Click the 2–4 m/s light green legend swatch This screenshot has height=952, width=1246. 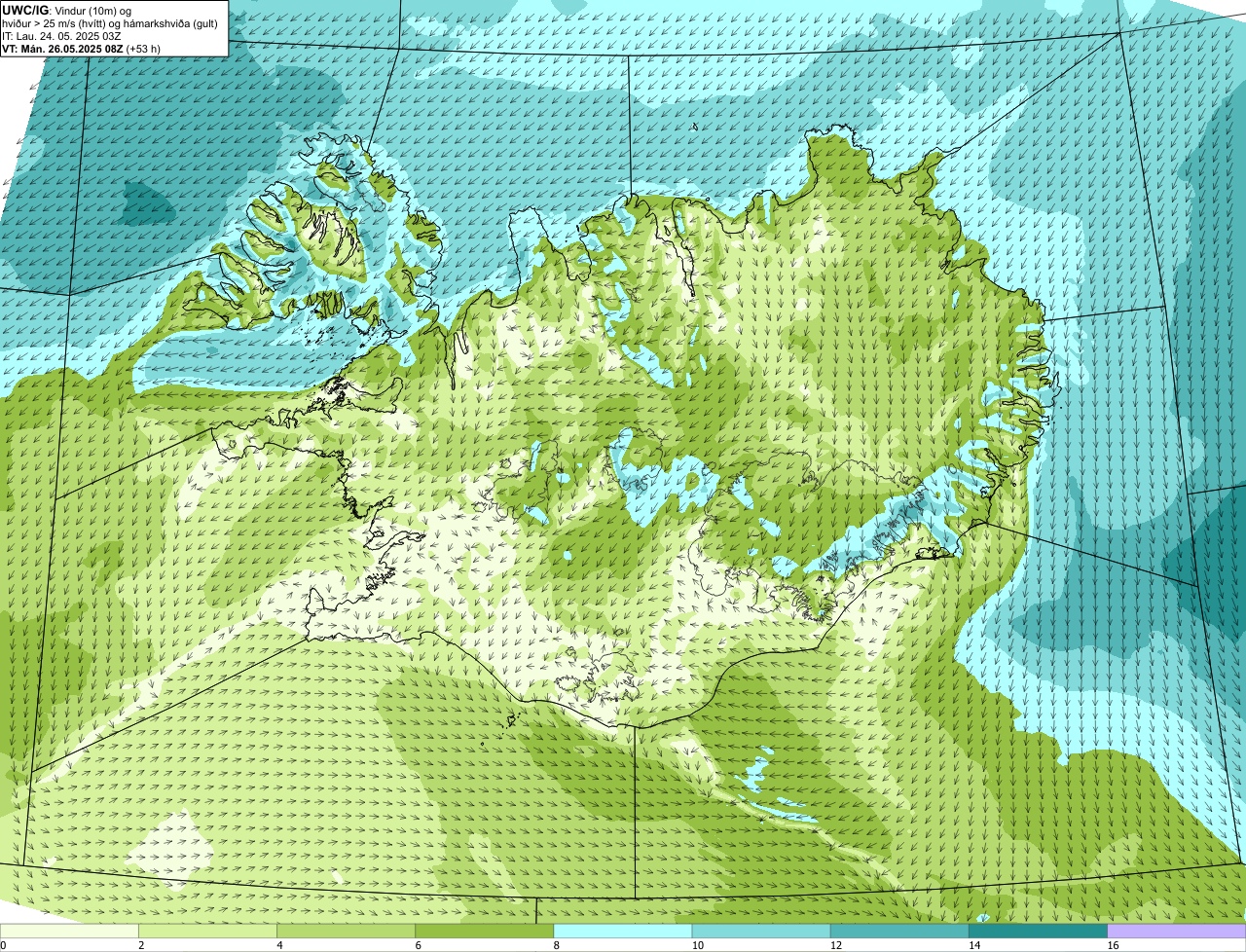point(208,931)
